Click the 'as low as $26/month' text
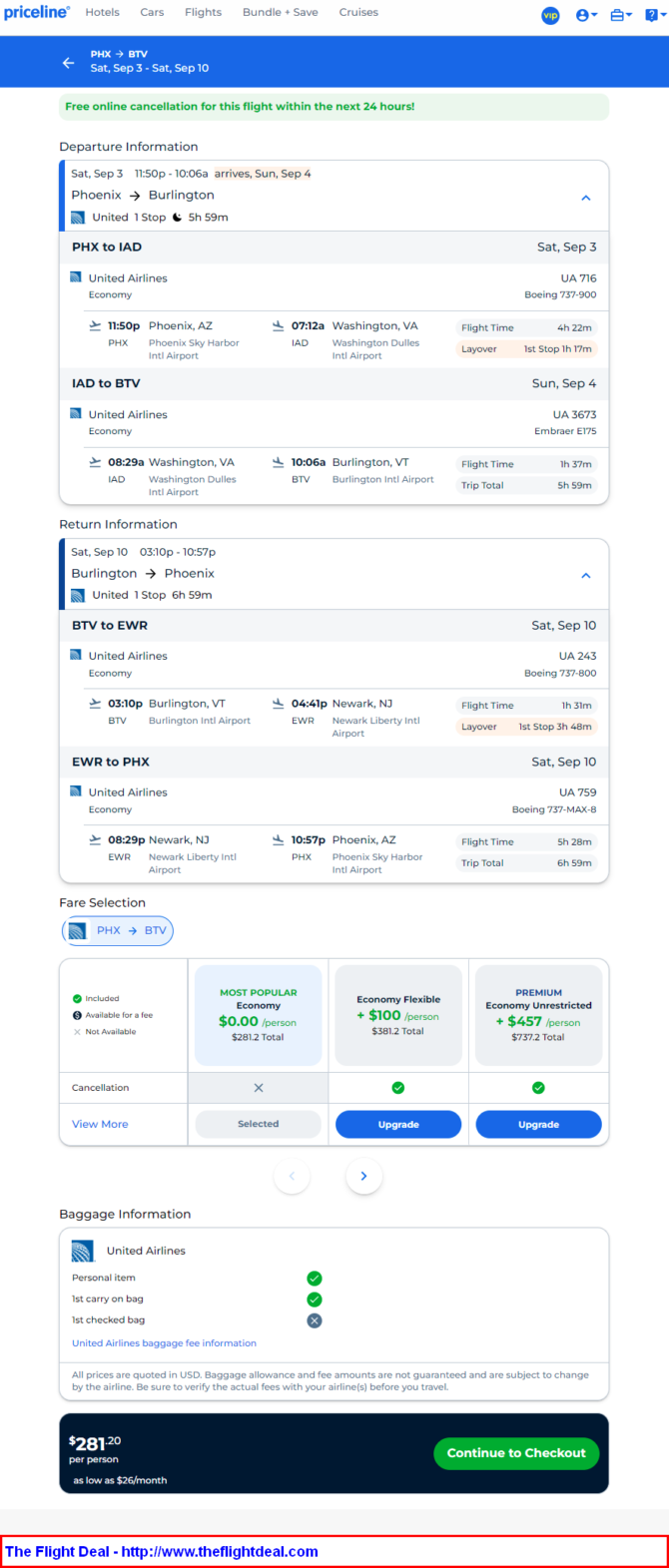This screenshot has width=669, height=1568. click(x=120, y=1480)
